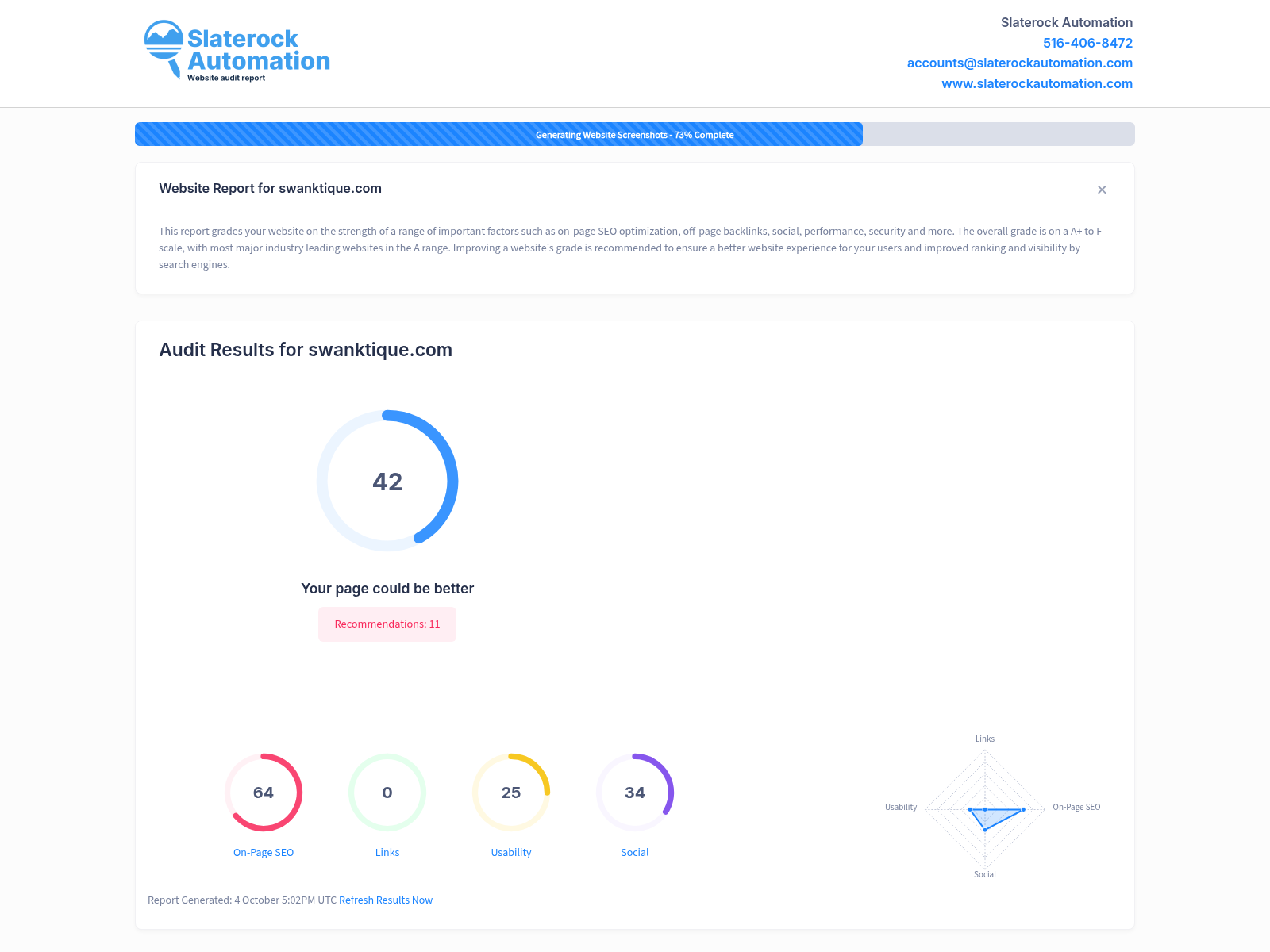The width and height of the screenshot is (1270, 952).
Task: Click the screenshot generation progress bar
Action: point(635,134)
